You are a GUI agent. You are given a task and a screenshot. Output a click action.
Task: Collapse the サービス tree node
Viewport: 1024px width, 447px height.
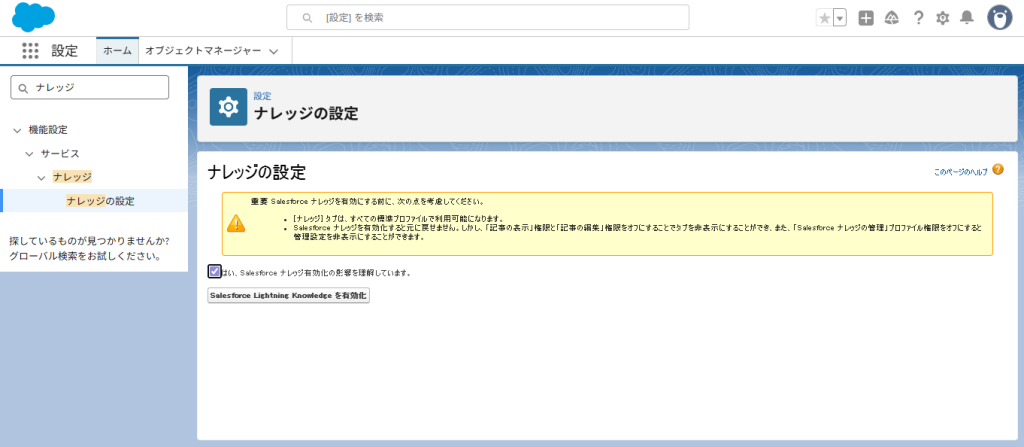tap(29, 153)
